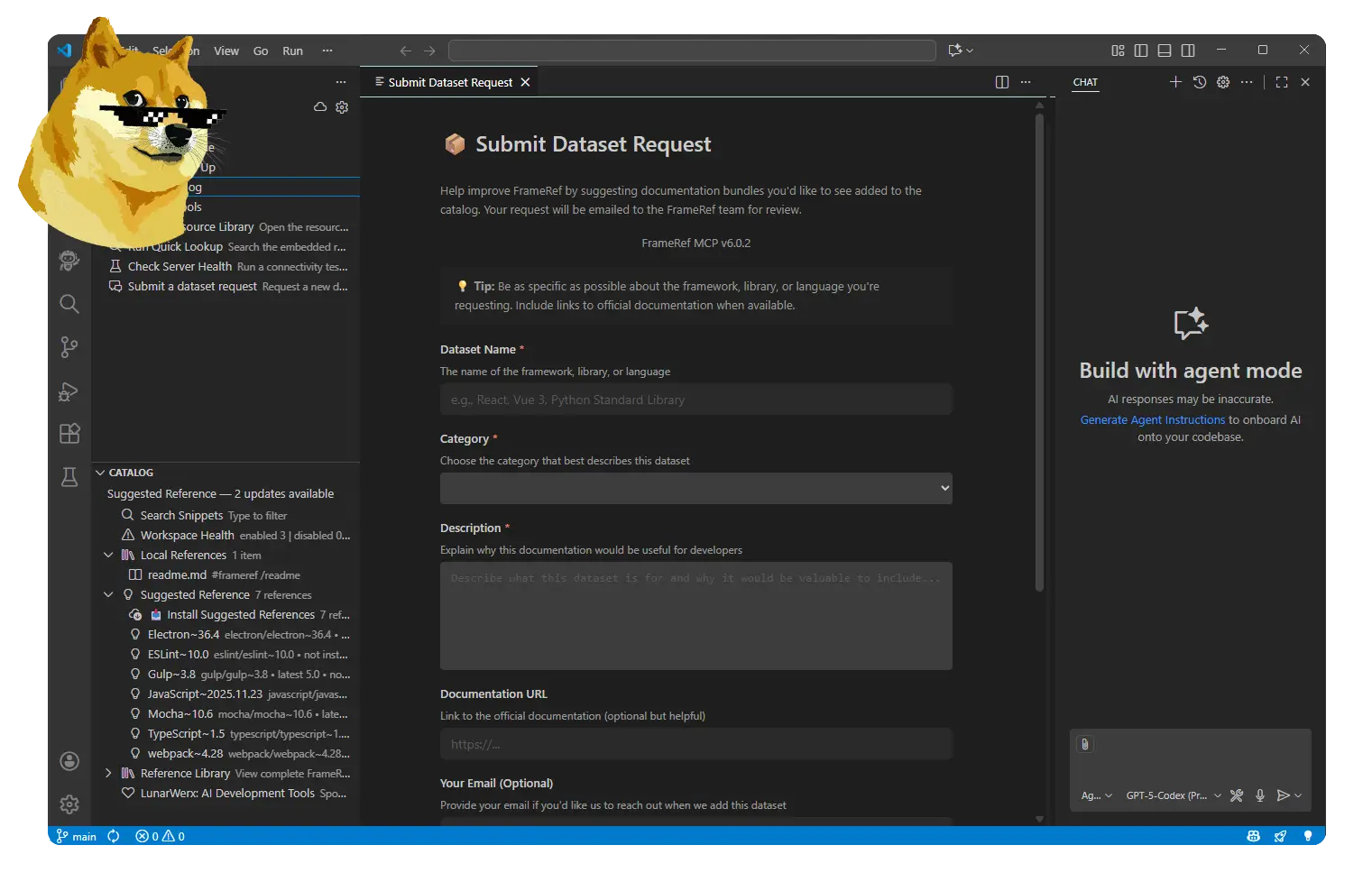The height and width of the screenshot is (882, 1372).
Task: Click the microphone voice input icon
Action: pyautogui.click(x=1259, y=795)
